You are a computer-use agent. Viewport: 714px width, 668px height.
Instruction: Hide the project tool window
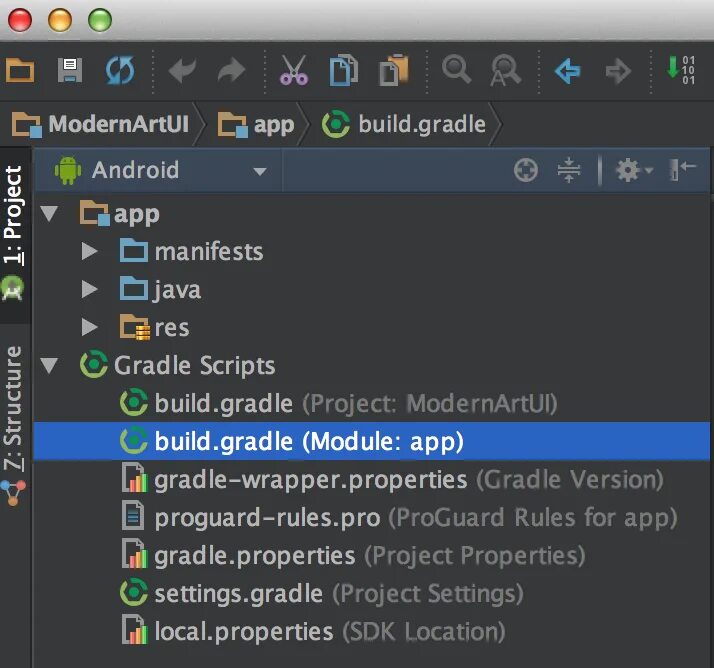[682, 169]
